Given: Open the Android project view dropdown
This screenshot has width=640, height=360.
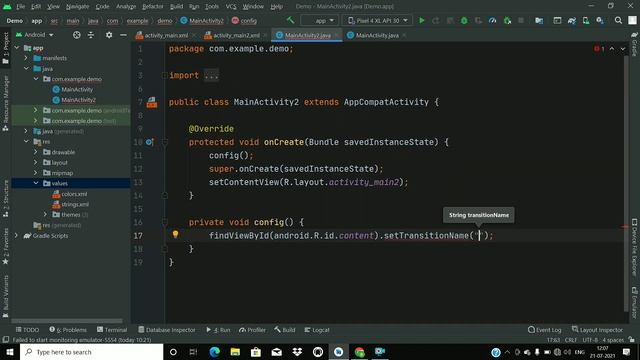Looking at the screenshot, I should tap(35, 35).
